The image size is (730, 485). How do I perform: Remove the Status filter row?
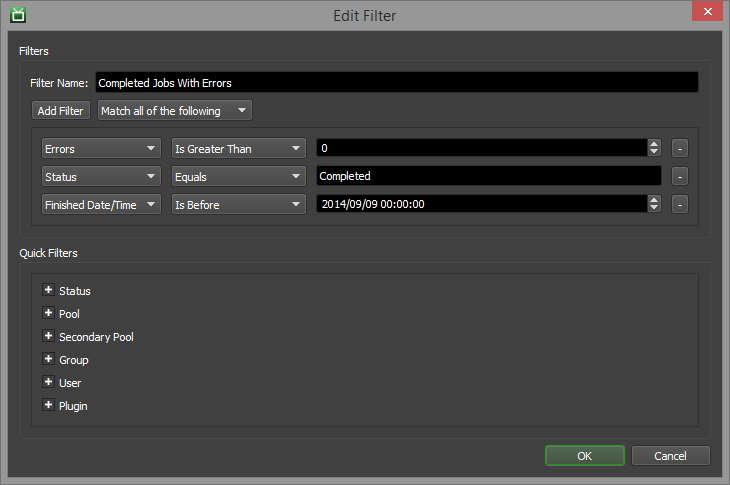(x=680, y=176)
